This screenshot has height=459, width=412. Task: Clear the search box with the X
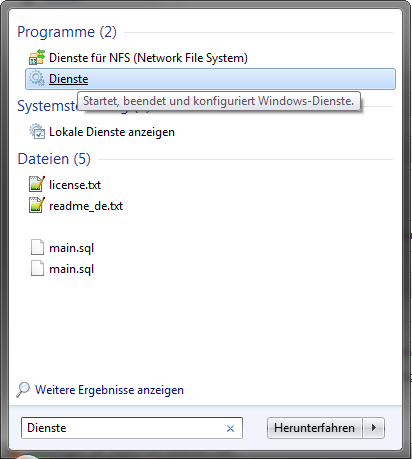pos(230,428)
